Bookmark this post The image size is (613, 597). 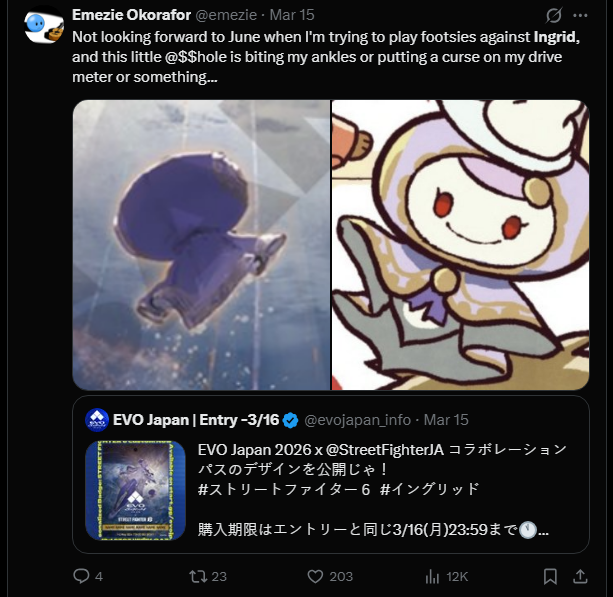550,576
